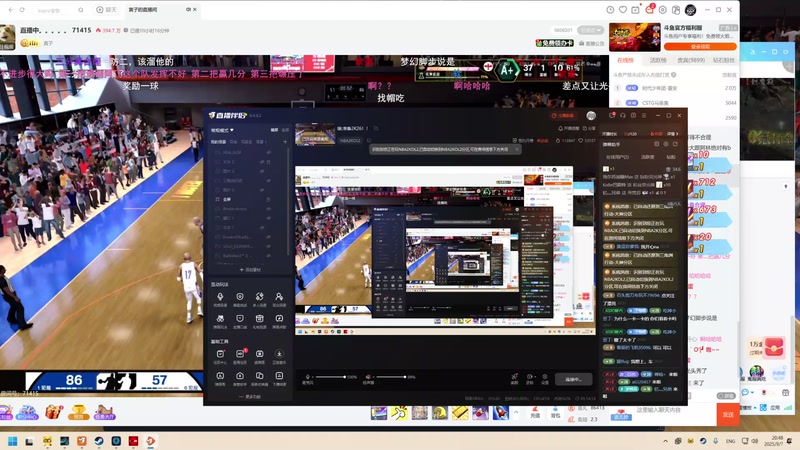
Task: Dismiss the NBA2KOL2 notification with its X
Action: (x=516, y=149)
